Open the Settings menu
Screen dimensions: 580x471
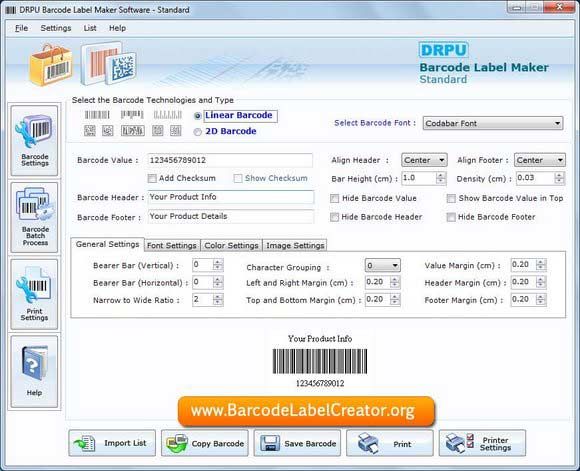[56, 28]
